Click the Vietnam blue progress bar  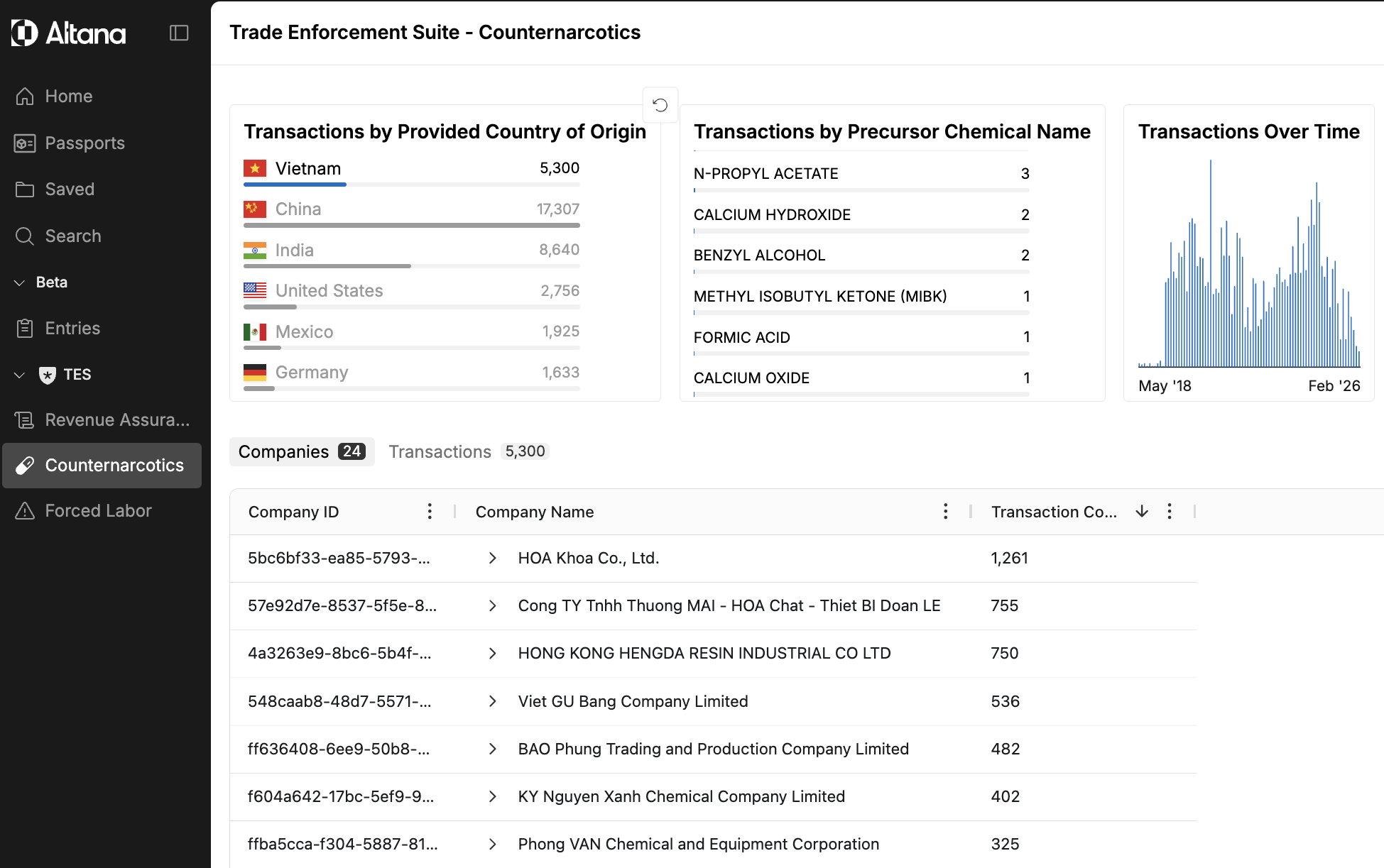(295, 185)
